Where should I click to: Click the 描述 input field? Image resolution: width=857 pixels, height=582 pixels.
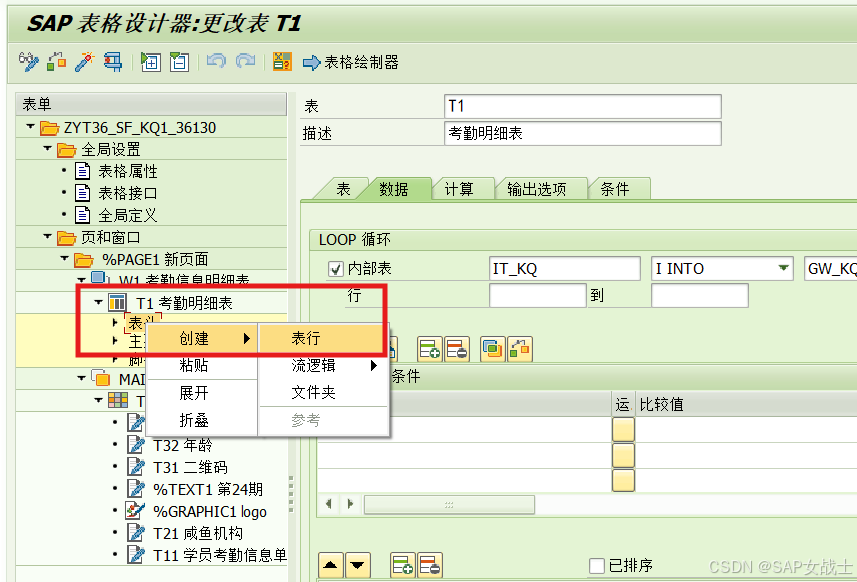[583, 133]
